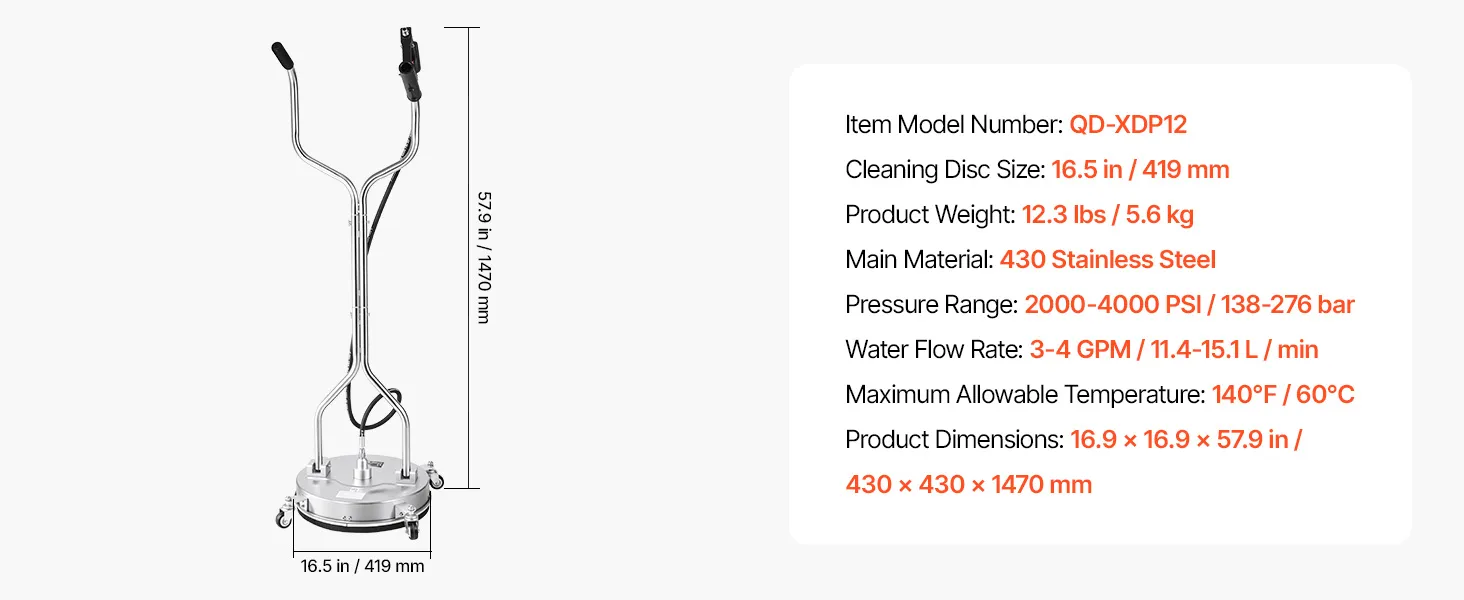Viewport: 1464px width, 600px height.
Task: Click the 140°F / 60°C temperature value
Action: [1283, 395]
